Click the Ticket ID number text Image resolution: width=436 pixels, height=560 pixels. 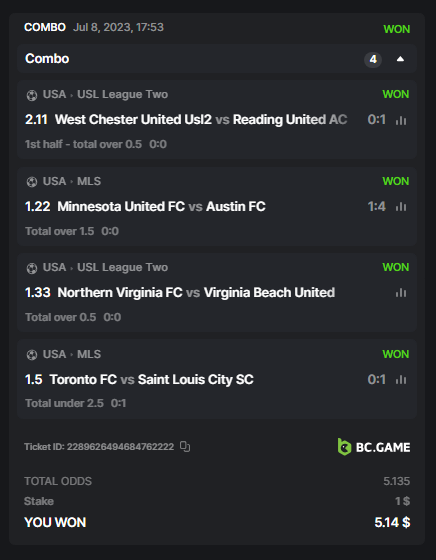click(x=120, y=447)
